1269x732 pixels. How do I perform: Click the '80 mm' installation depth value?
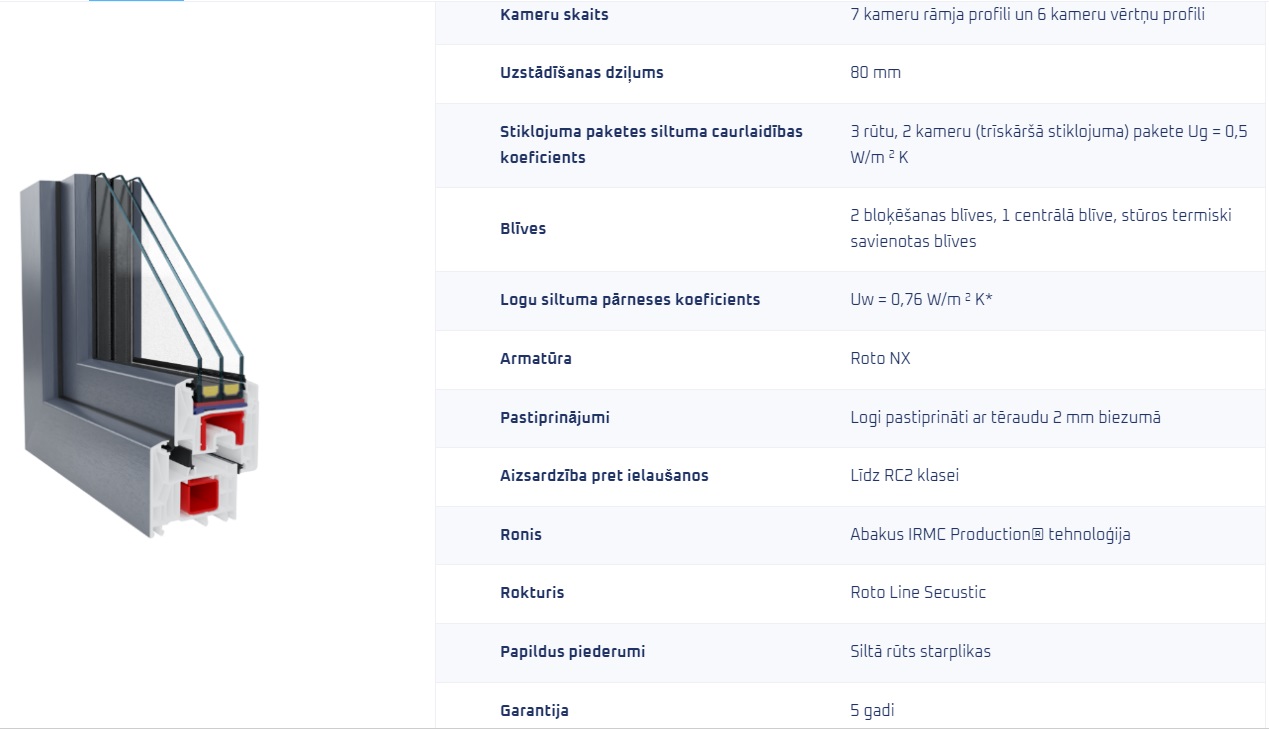point(875,73)
